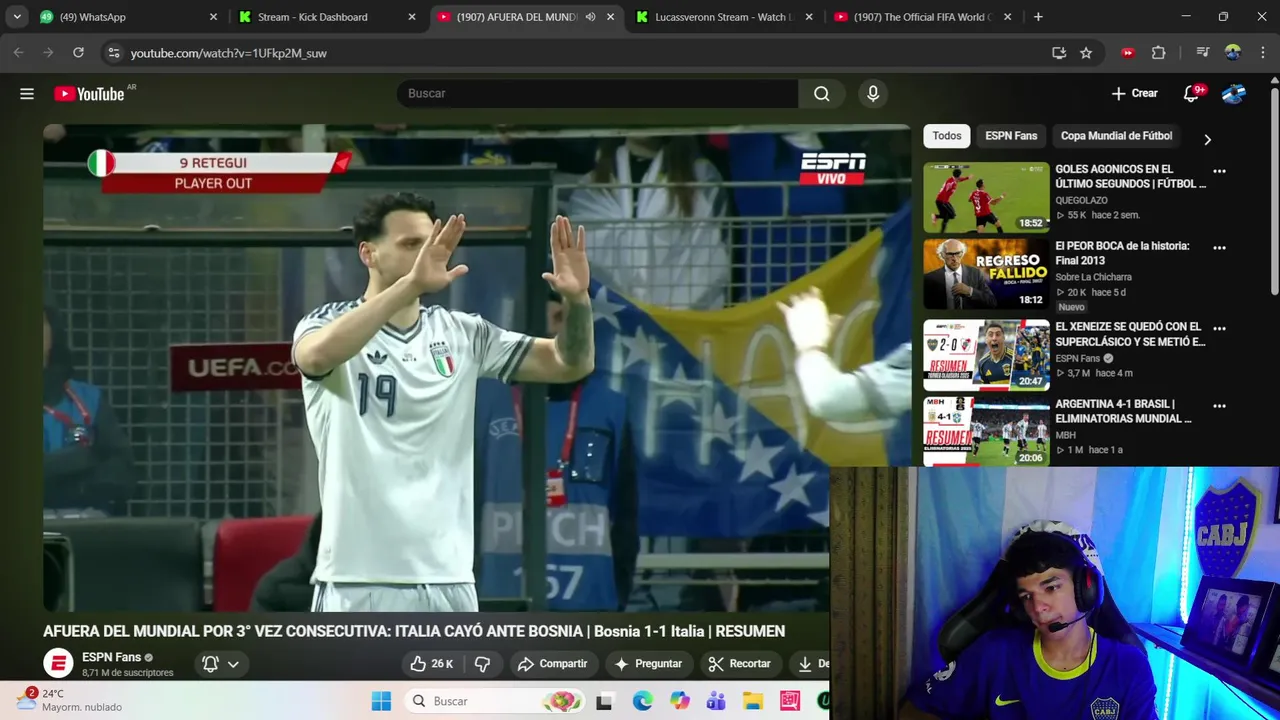The height and width of the screenshot is (720, 1280).
Task: Go back in browser history
Action: [18, 53]
